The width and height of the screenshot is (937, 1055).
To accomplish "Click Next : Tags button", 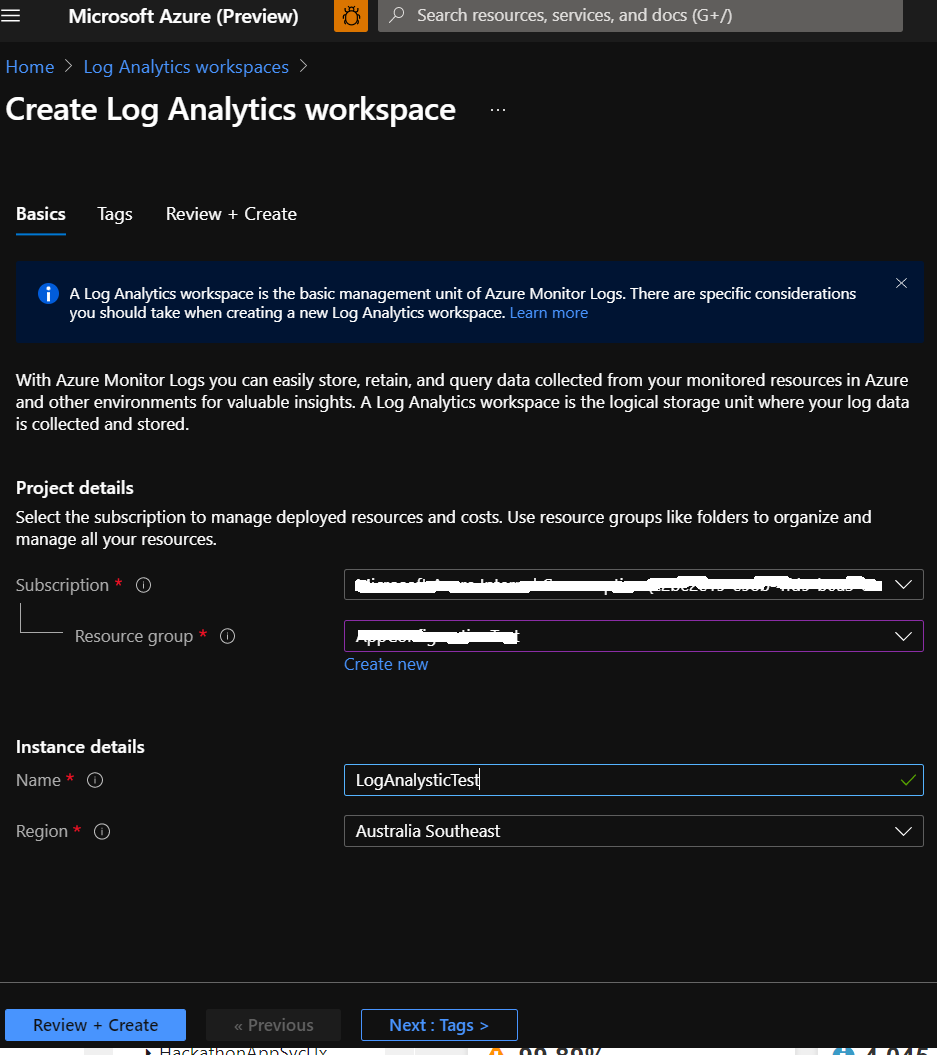I will pyautogui.click(x=439, y=1025).
